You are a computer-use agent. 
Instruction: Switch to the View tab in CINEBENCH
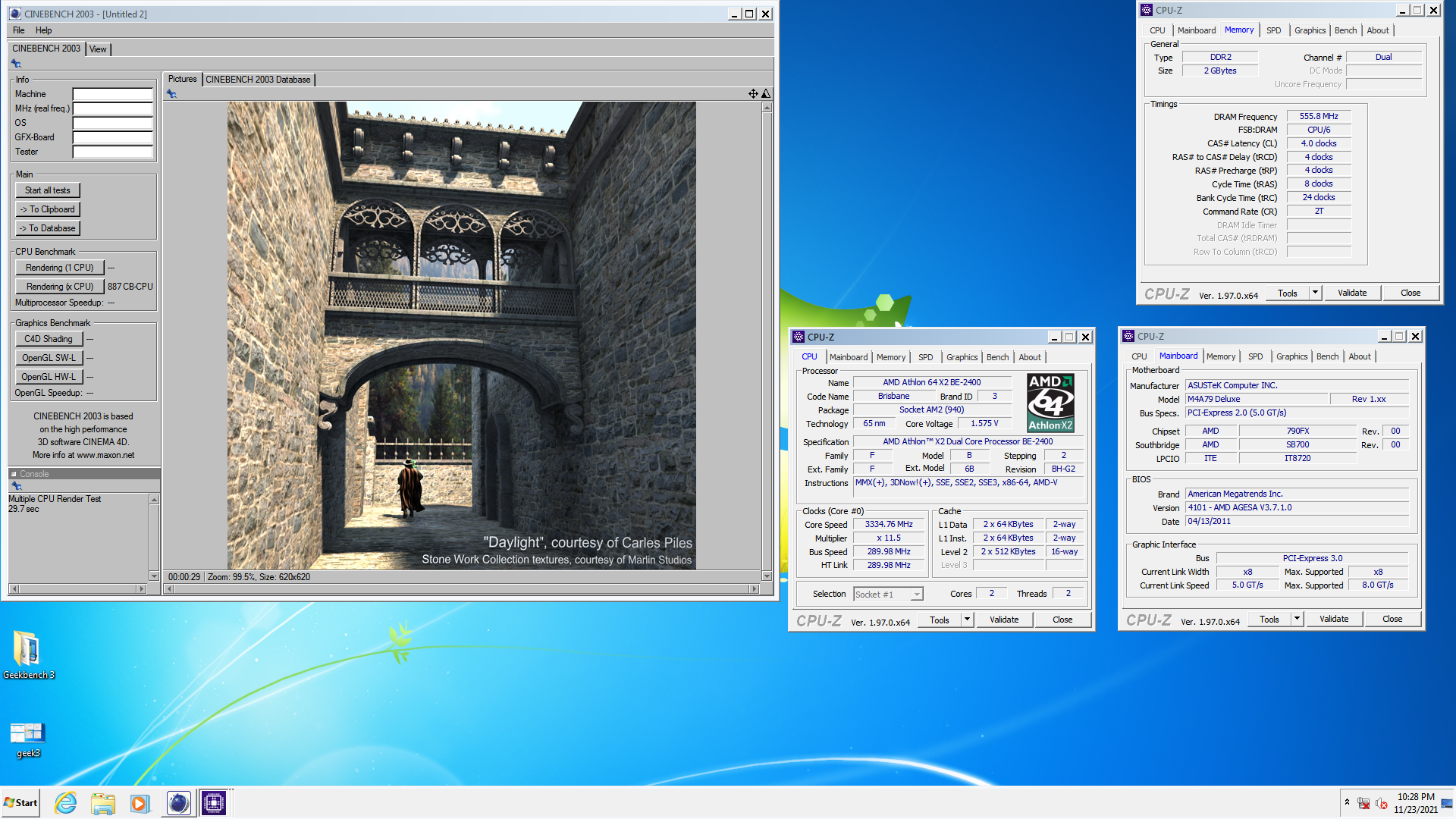point(98,49)
